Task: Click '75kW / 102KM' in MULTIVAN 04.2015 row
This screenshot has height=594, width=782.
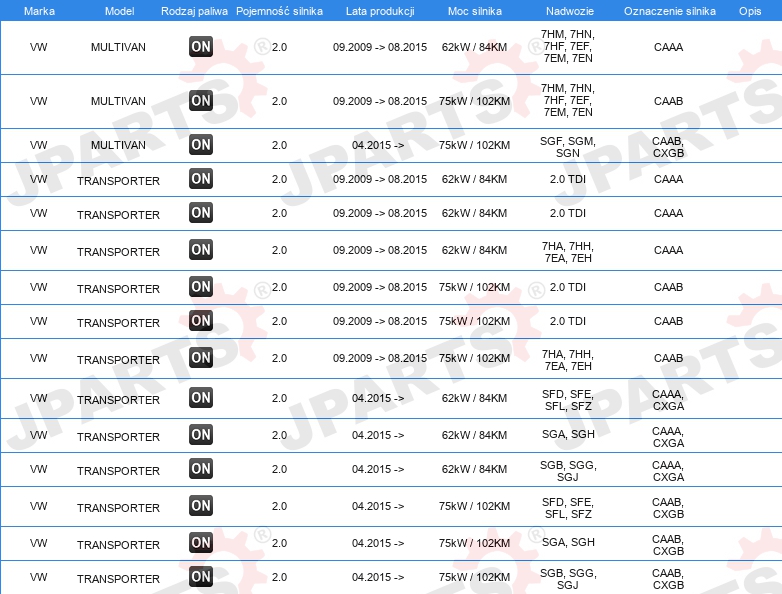Action: [474, 145]
